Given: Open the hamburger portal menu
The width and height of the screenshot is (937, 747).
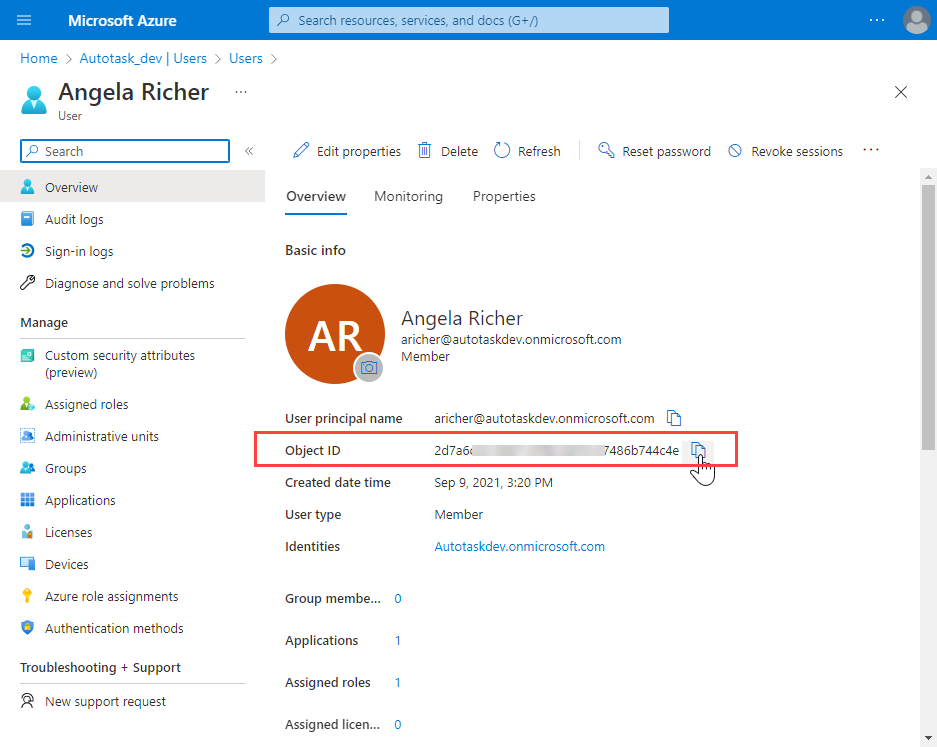Looking at the screenshot, I should pyautogui.click(x=24, y=20).
